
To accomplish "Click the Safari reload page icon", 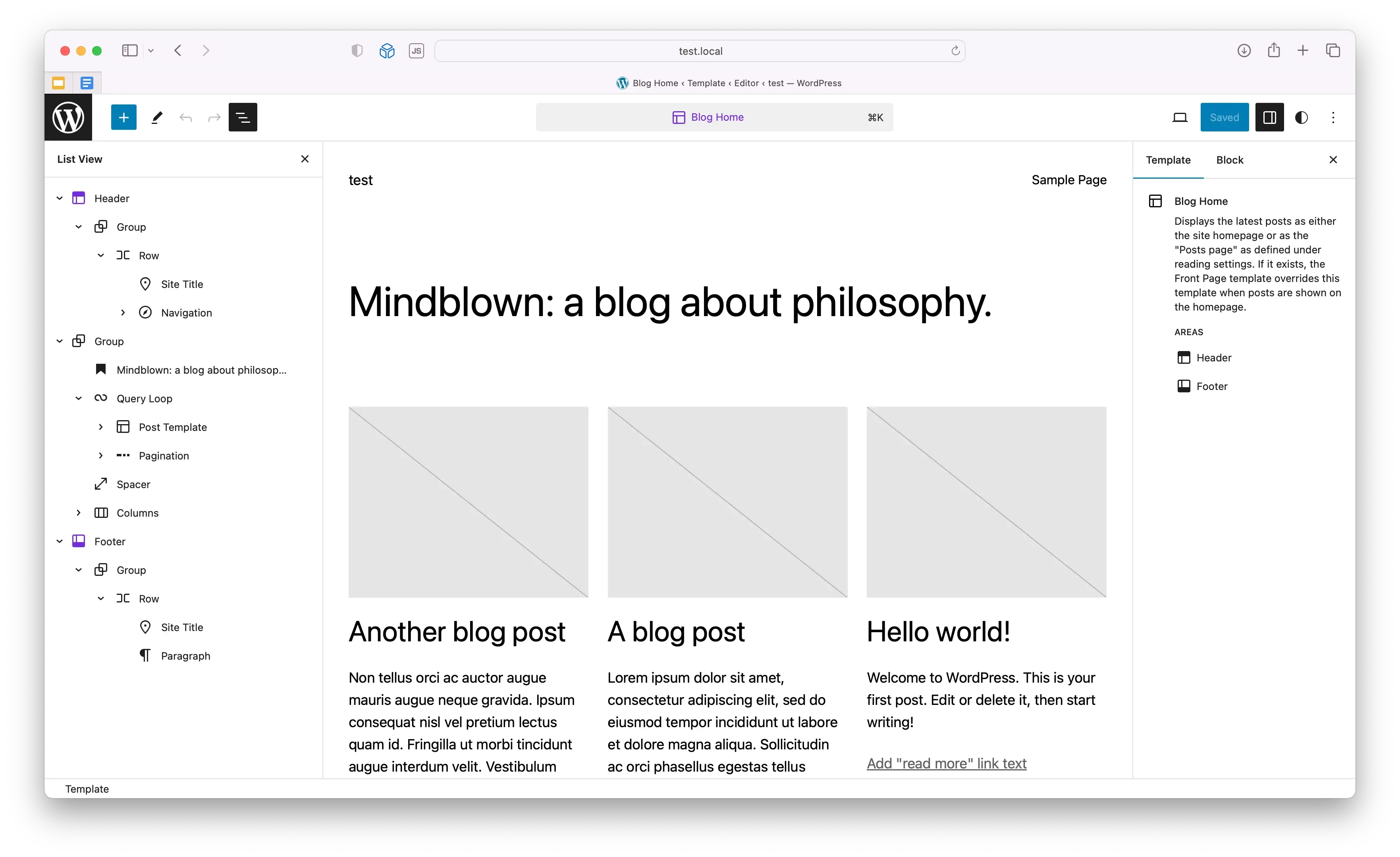I will pyautogui.click(x=955, y=50).
